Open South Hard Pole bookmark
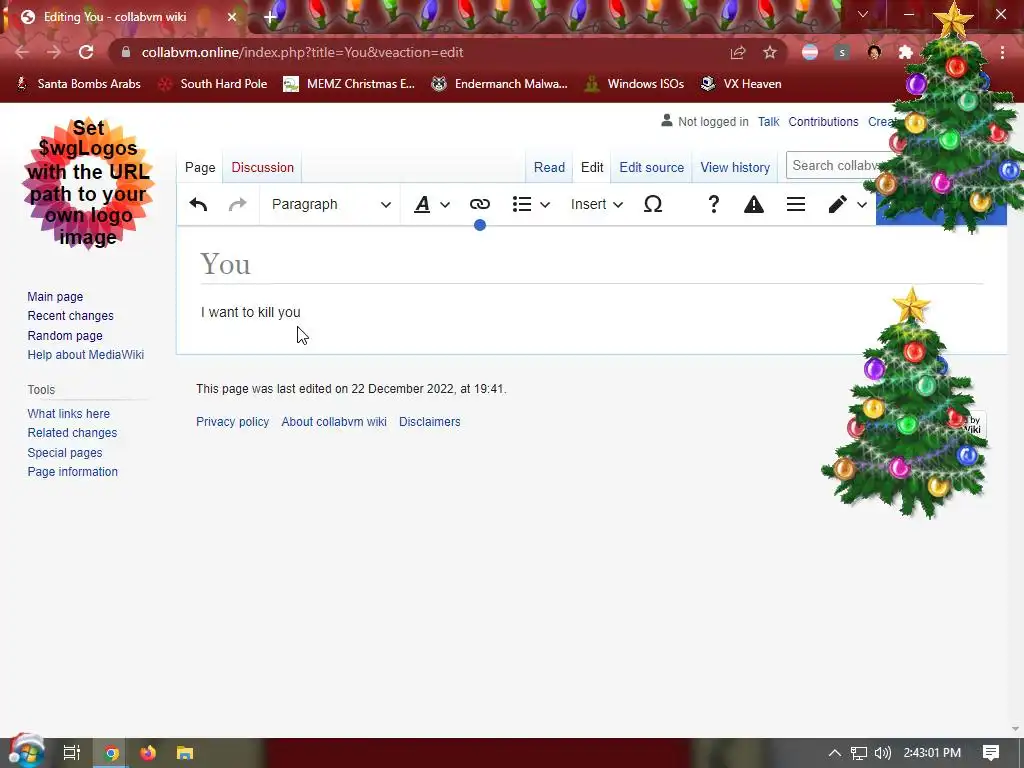The height and width of the screenshot is (768, 1024). 214,84
